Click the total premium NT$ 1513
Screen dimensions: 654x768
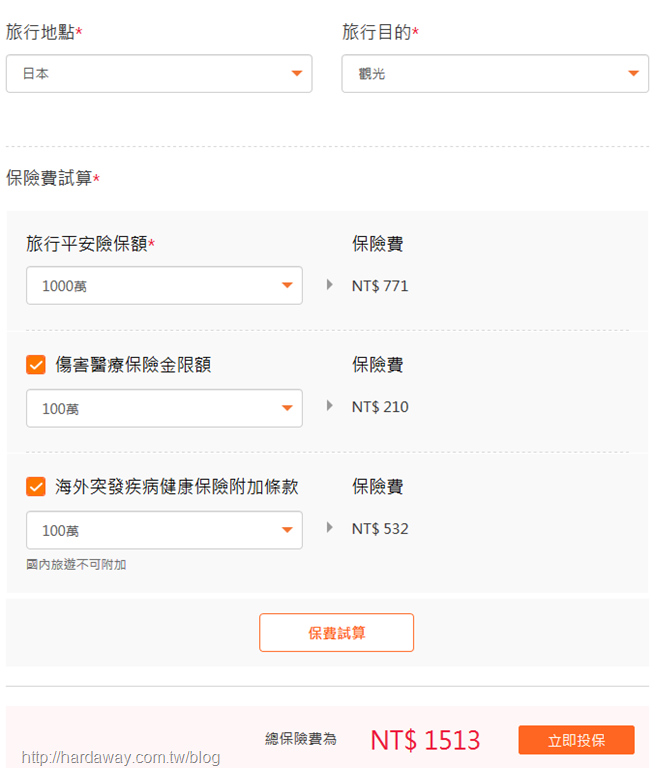pos(425,740)
